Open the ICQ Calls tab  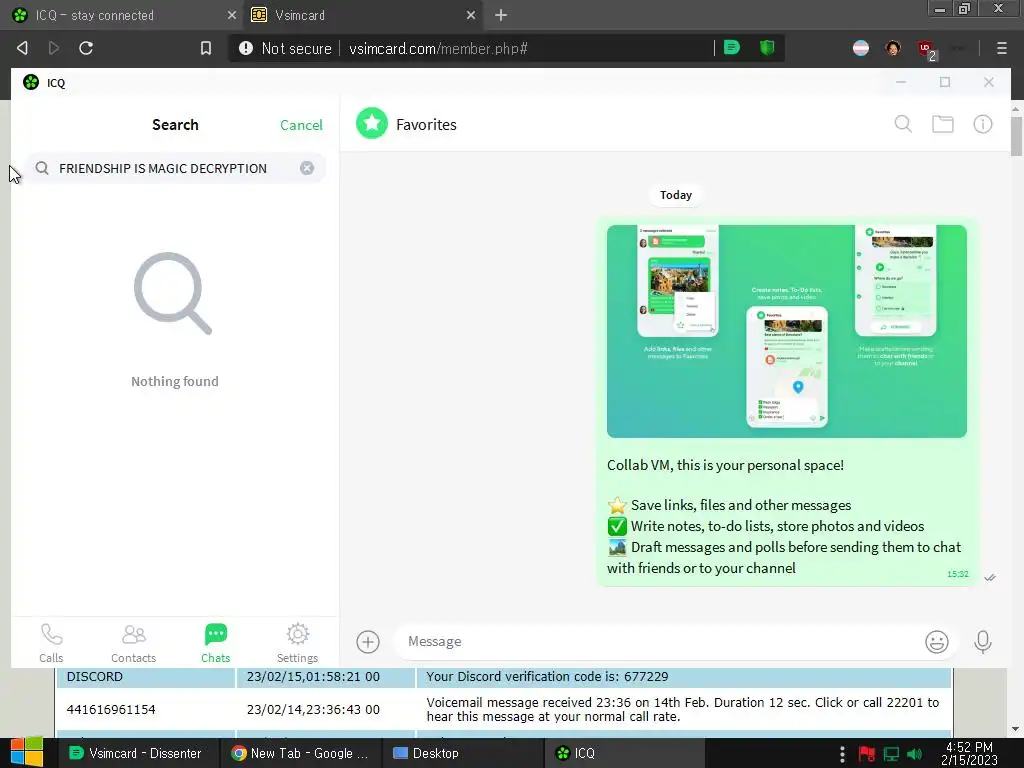(51, 643)
